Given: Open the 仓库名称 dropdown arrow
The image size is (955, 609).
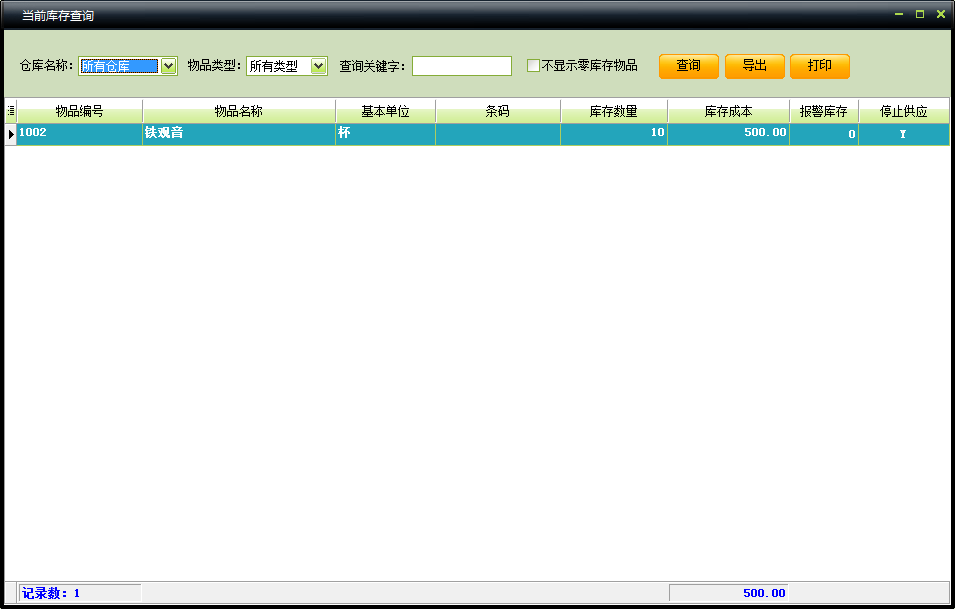Looking at the screenshot, I should 169,66.
